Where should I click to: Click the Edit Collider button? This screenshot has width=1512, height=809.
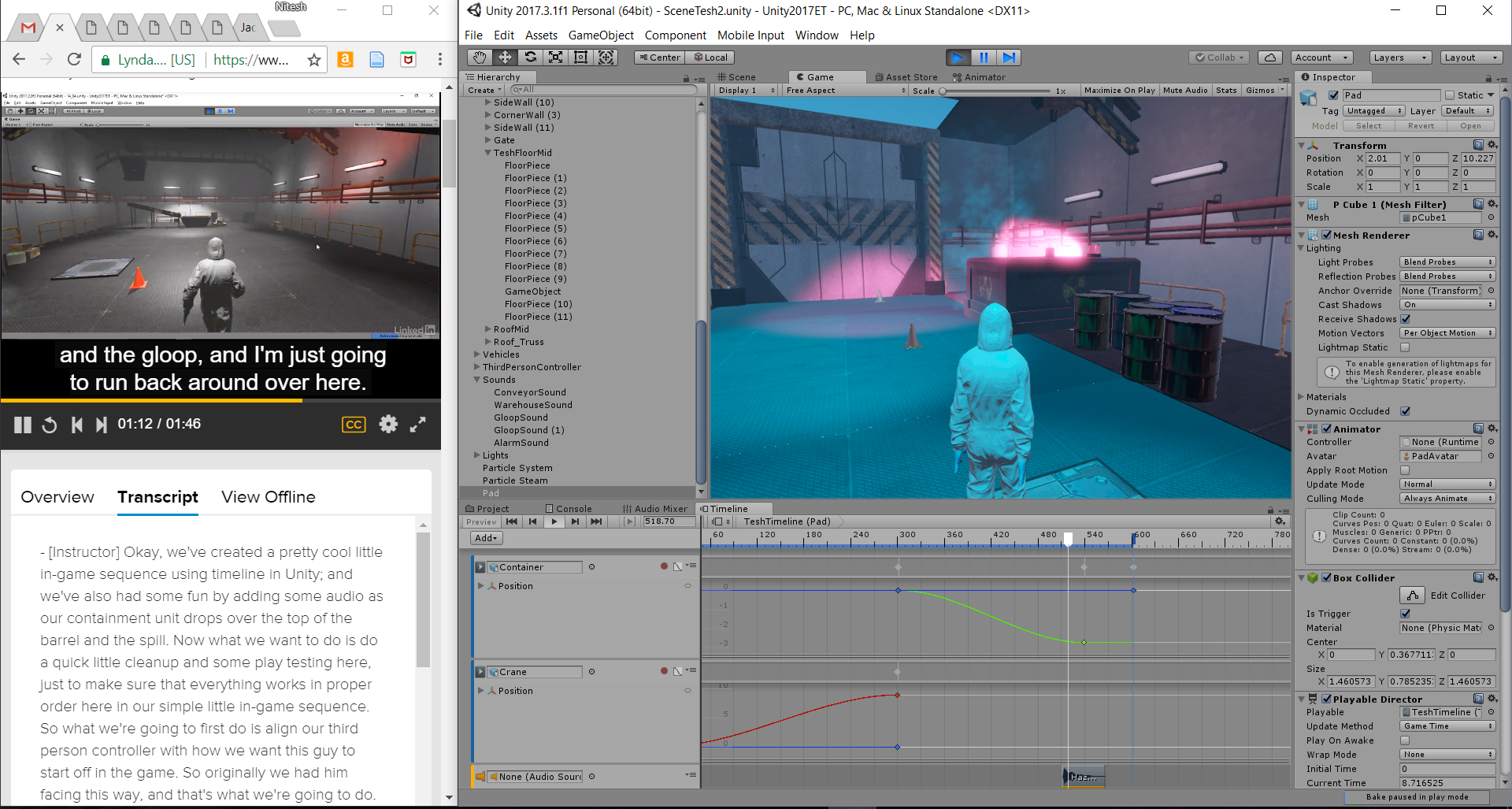tap(1414, 596)
